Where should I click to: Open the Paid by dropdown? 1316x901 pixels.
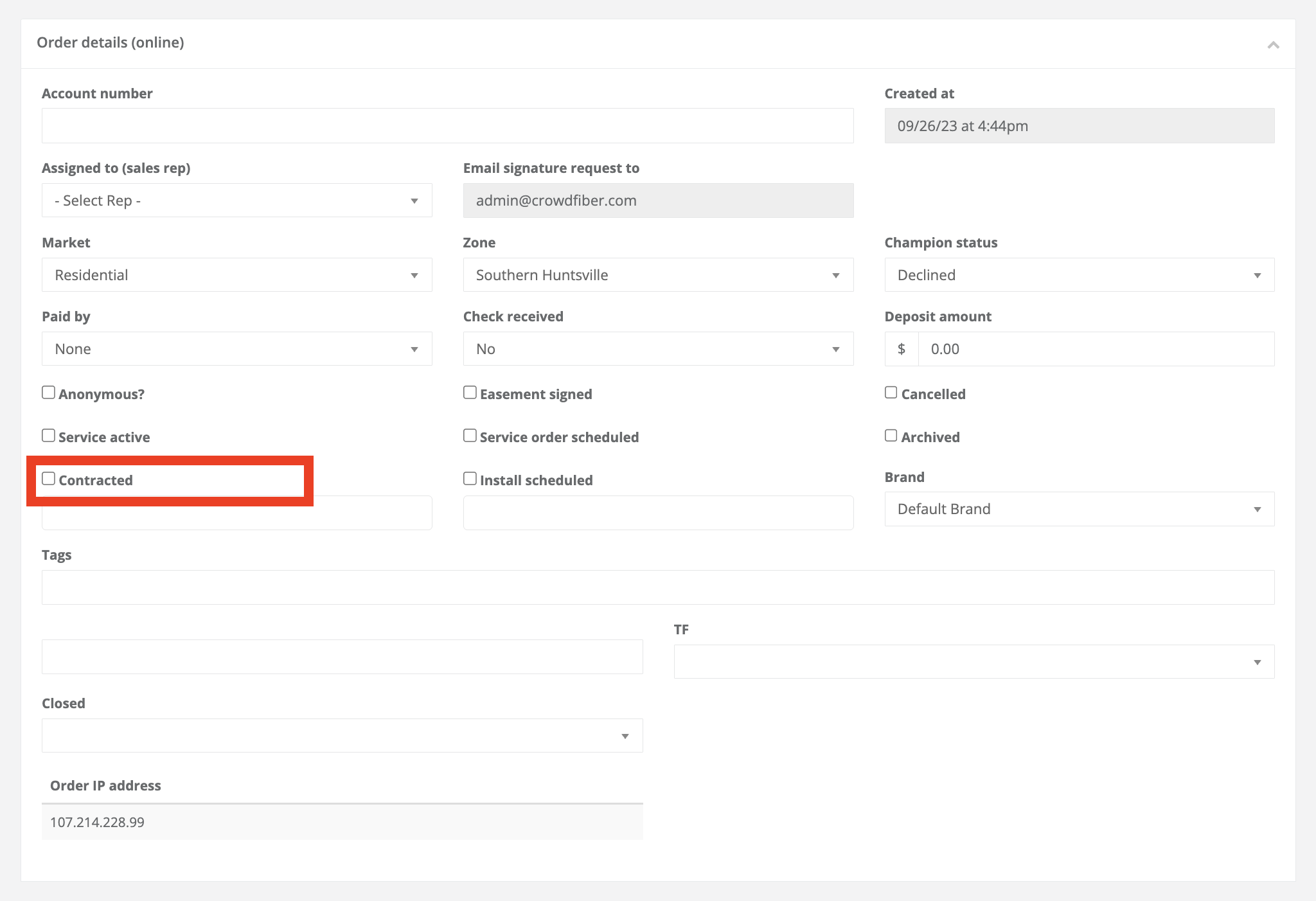pyautogui.click(x=236, y=349)
